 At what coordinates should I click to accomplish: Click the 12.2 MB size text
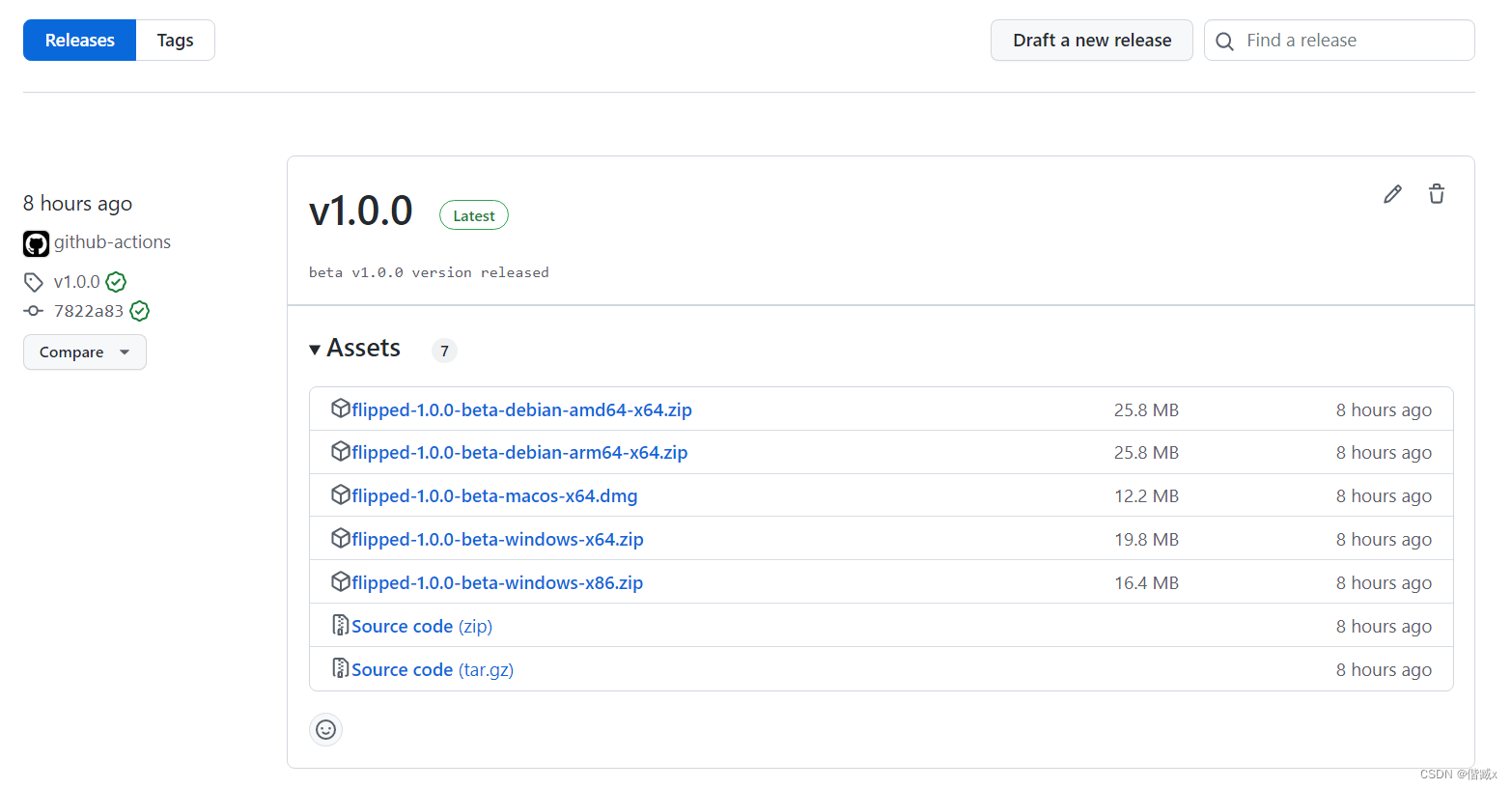pyautogui.click(x=1146, y=496)
